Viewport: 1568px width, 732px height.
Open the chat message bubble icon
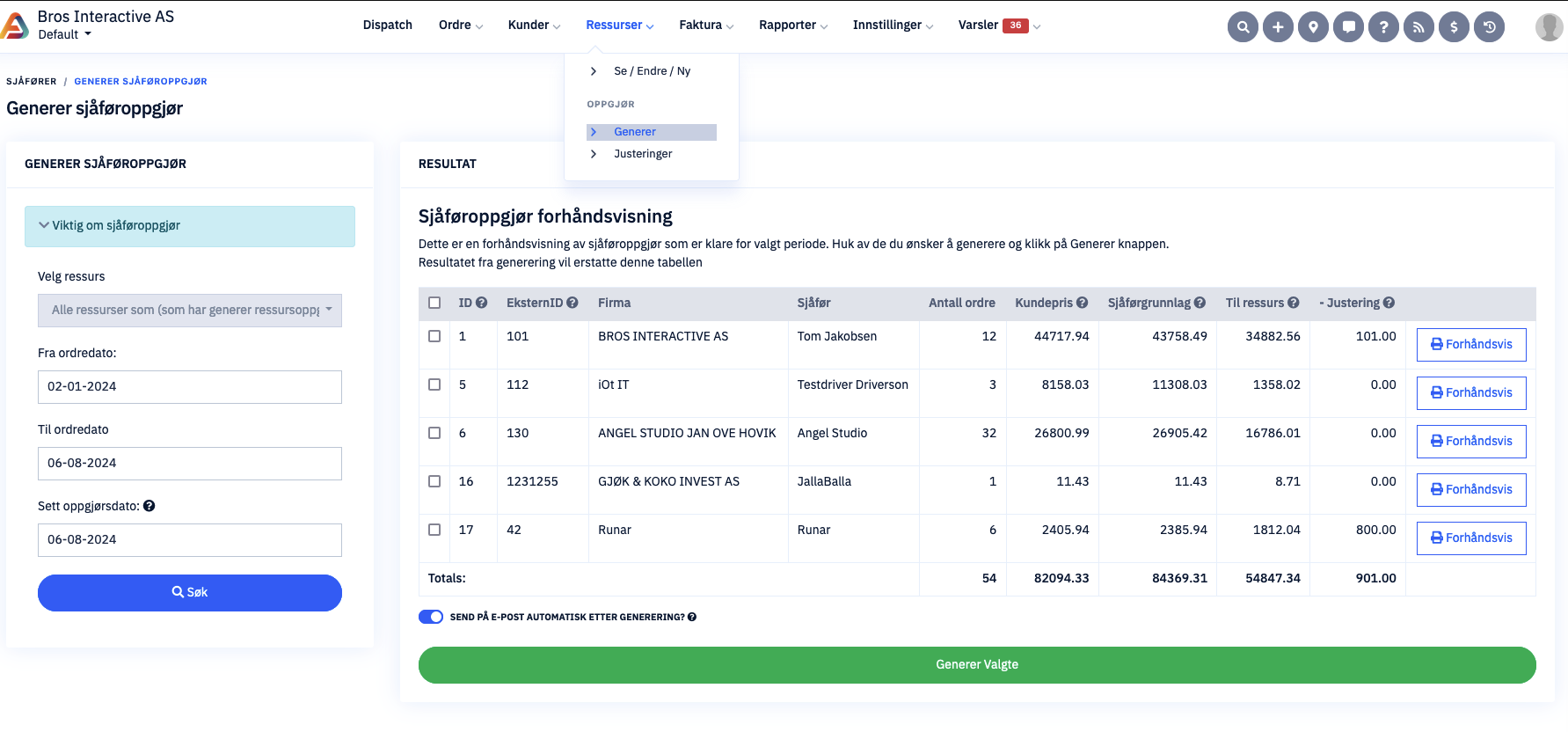tap(1348, 26)
